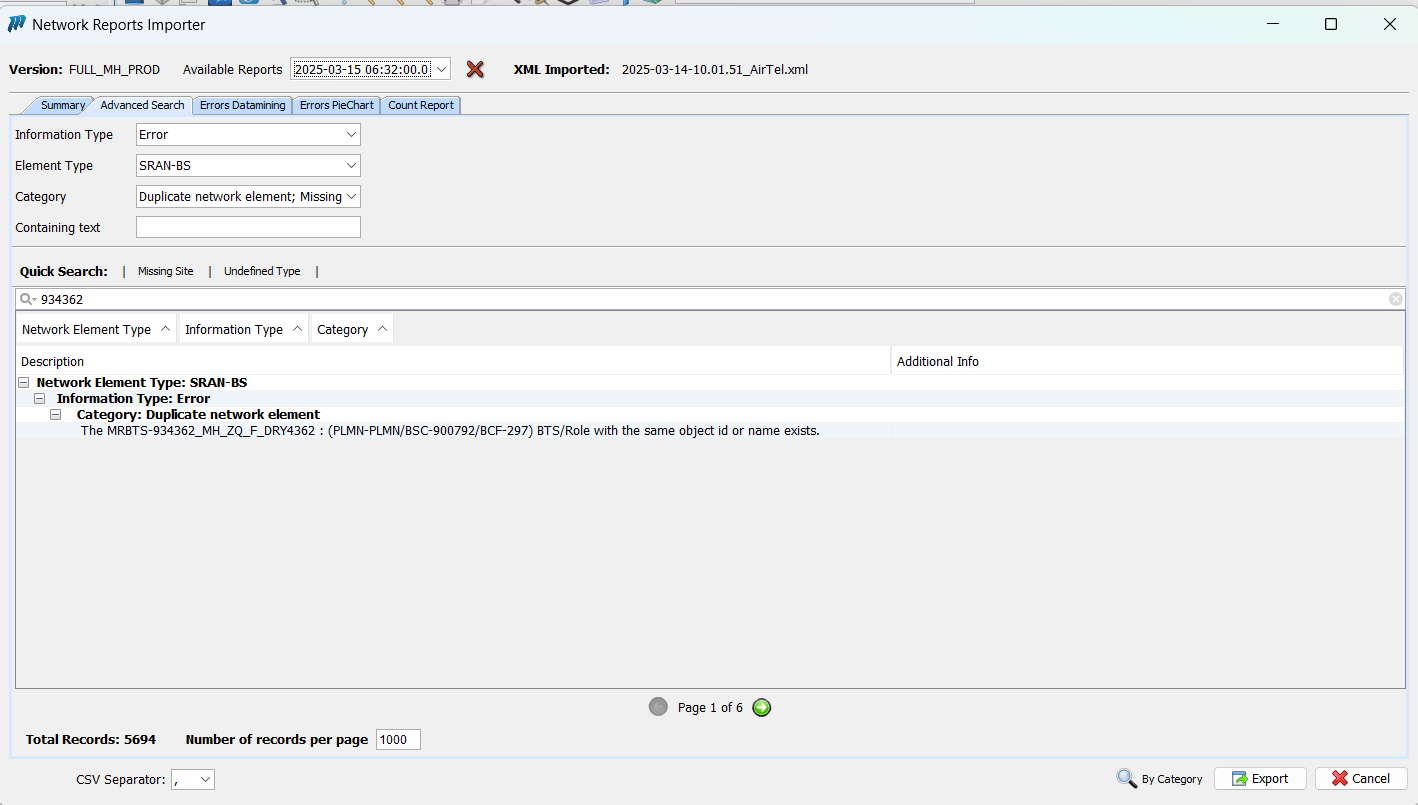Switch to the Errors PieChart tab

(x=336, y=105)
